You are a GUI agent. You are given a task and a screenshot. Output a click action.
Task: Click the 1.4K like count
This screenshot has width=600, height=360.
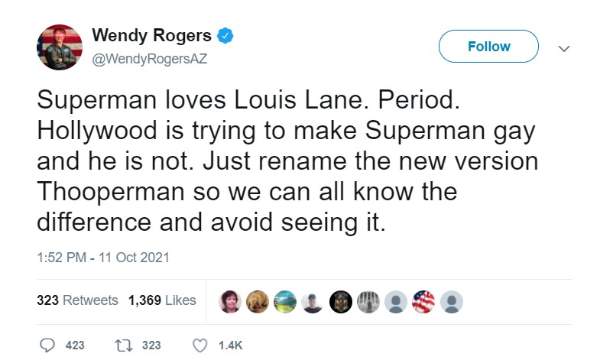(230, 345)
